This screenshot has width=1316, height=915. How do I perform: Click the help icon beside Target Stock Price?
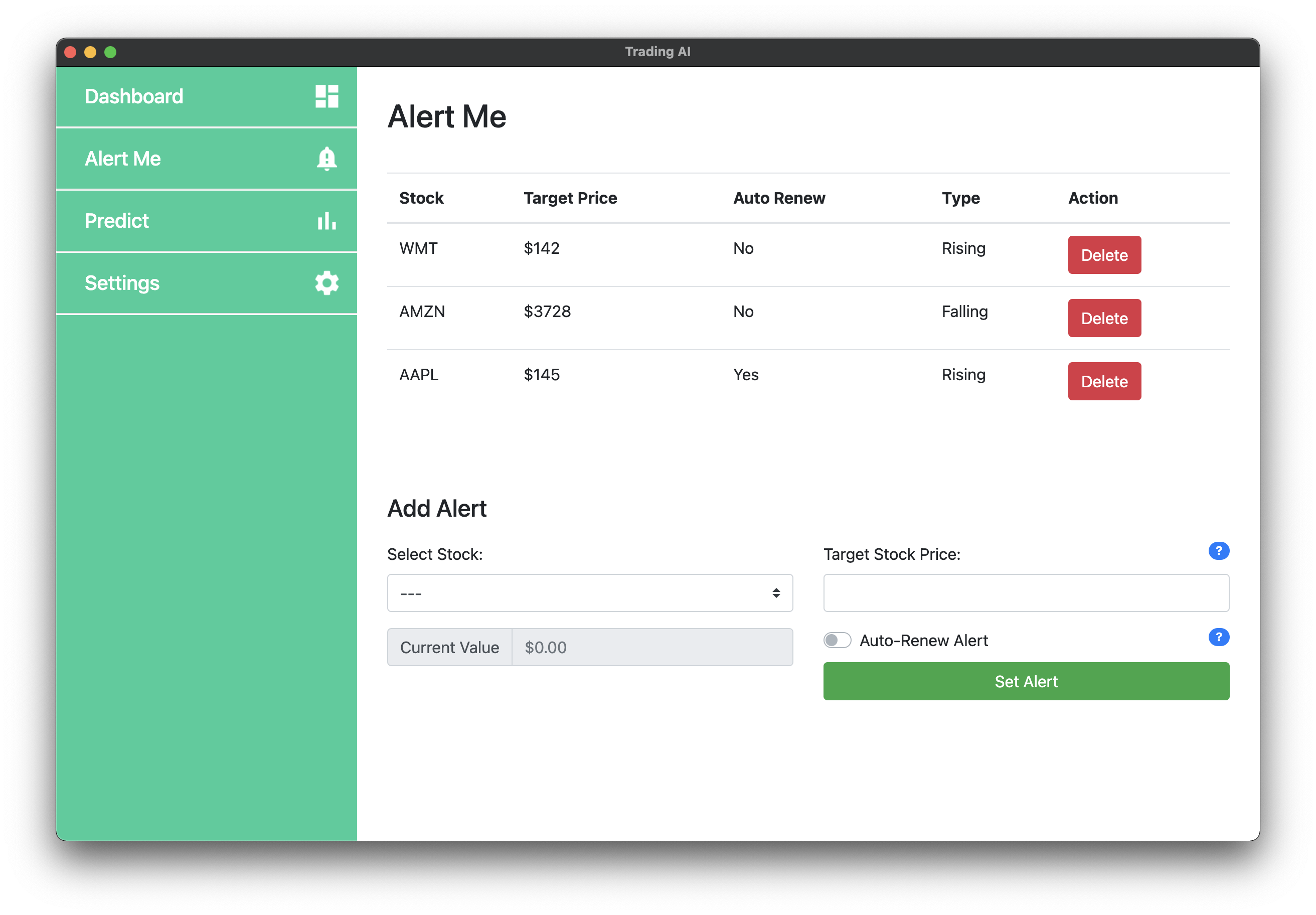point(1219,551)
